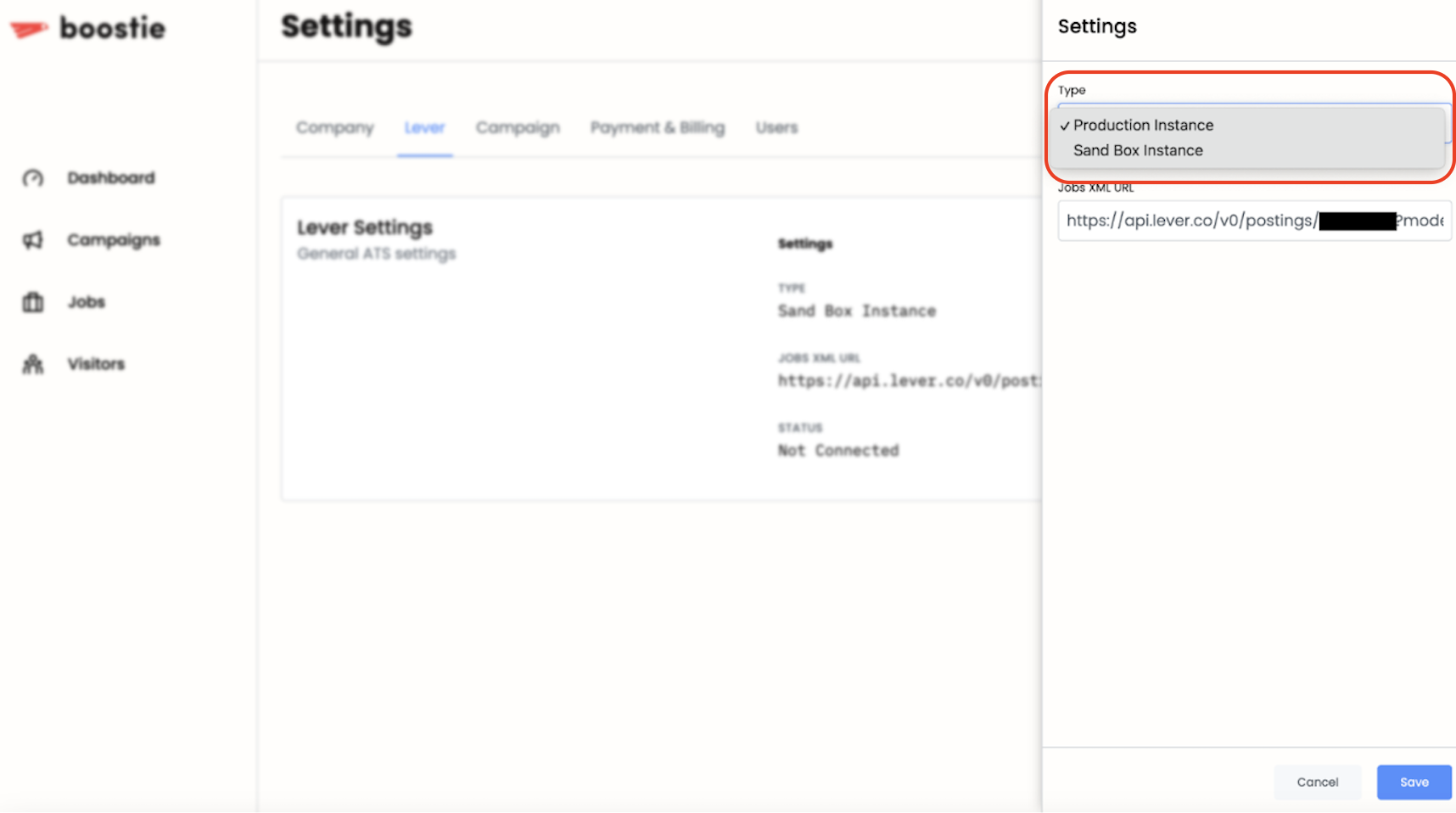Click the Cancel button

(1318, 782)
